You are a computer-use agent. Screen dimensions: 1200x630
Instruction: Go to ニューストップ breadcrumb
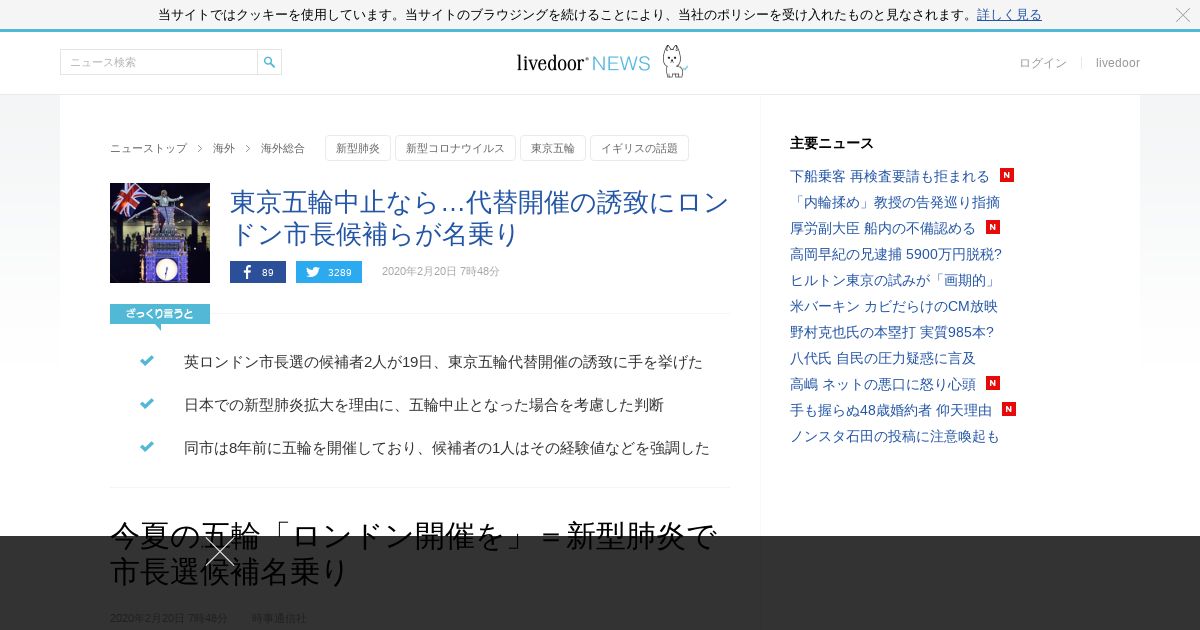pyautogui.click(x=148, y=148)
